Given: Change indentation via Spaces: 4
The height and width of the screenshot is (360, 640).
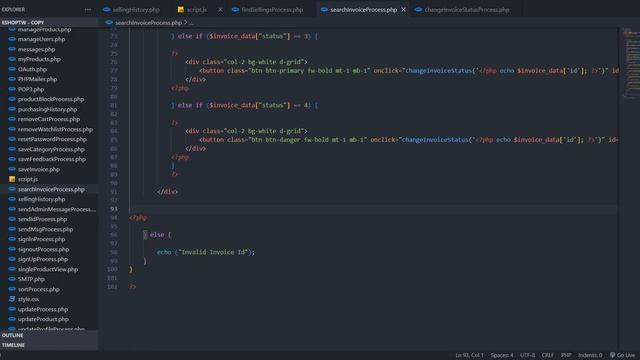Looking at the screenshot, I should point(502,355).
